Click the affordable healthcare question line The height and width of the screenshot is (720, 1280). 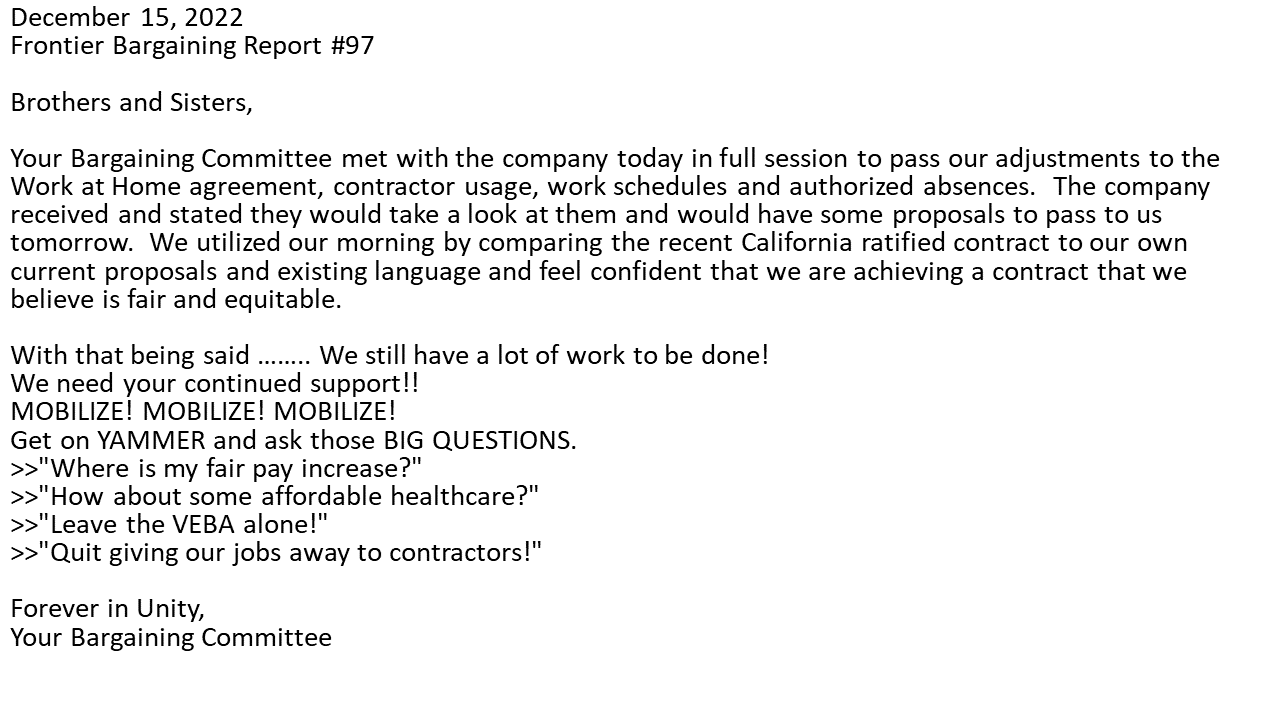pyautogui.click(x=275, y=495)
